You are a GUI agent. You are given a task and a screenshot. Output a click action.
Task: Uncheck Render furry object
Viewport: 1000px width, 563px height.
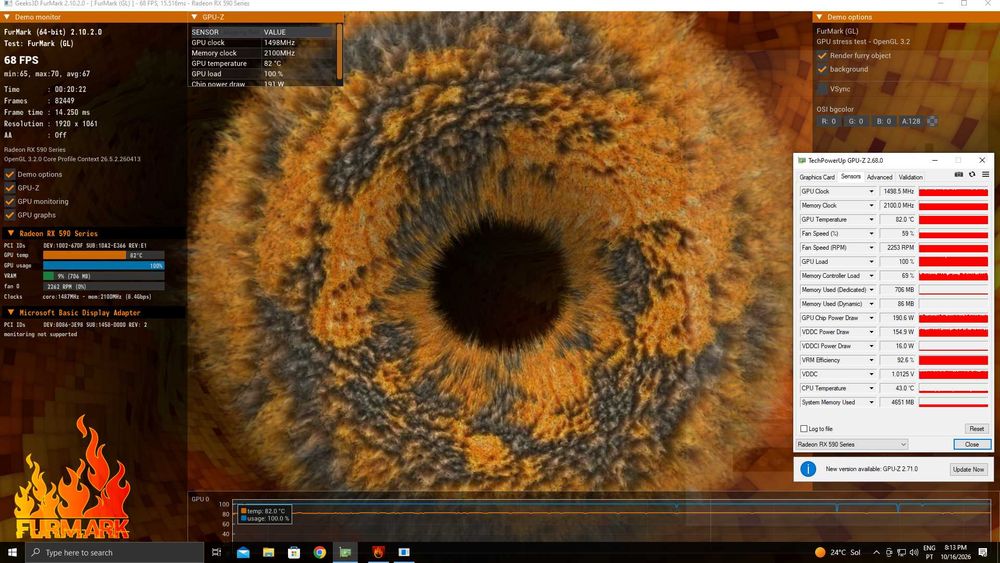coord(822,55)
